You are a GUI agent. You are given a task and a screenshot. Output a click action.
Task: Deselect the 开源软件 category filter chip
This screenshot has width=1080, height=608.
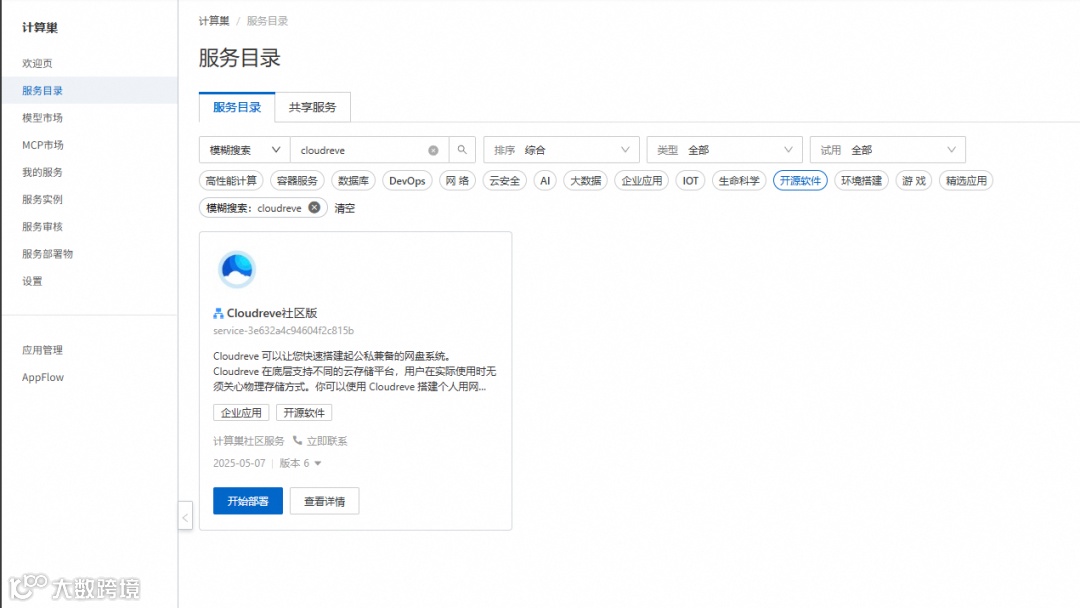(800, 180)
